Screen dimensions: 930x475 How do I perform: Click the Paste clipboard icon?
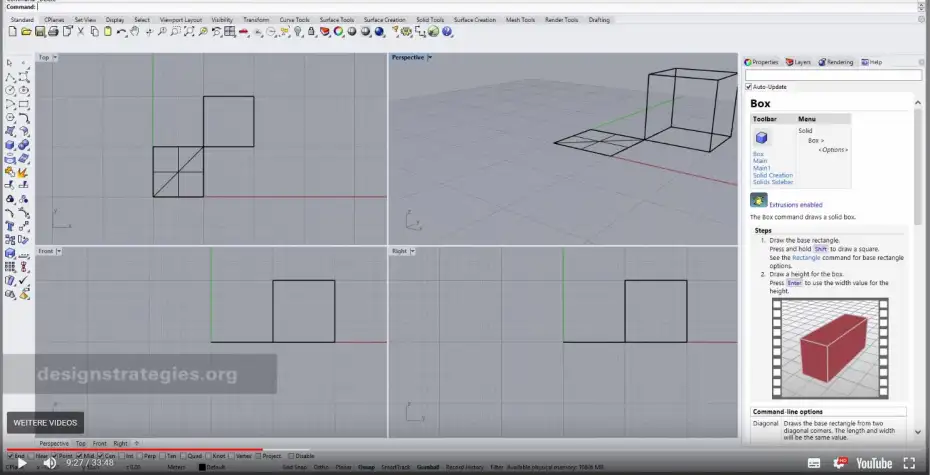coord(107,31)
